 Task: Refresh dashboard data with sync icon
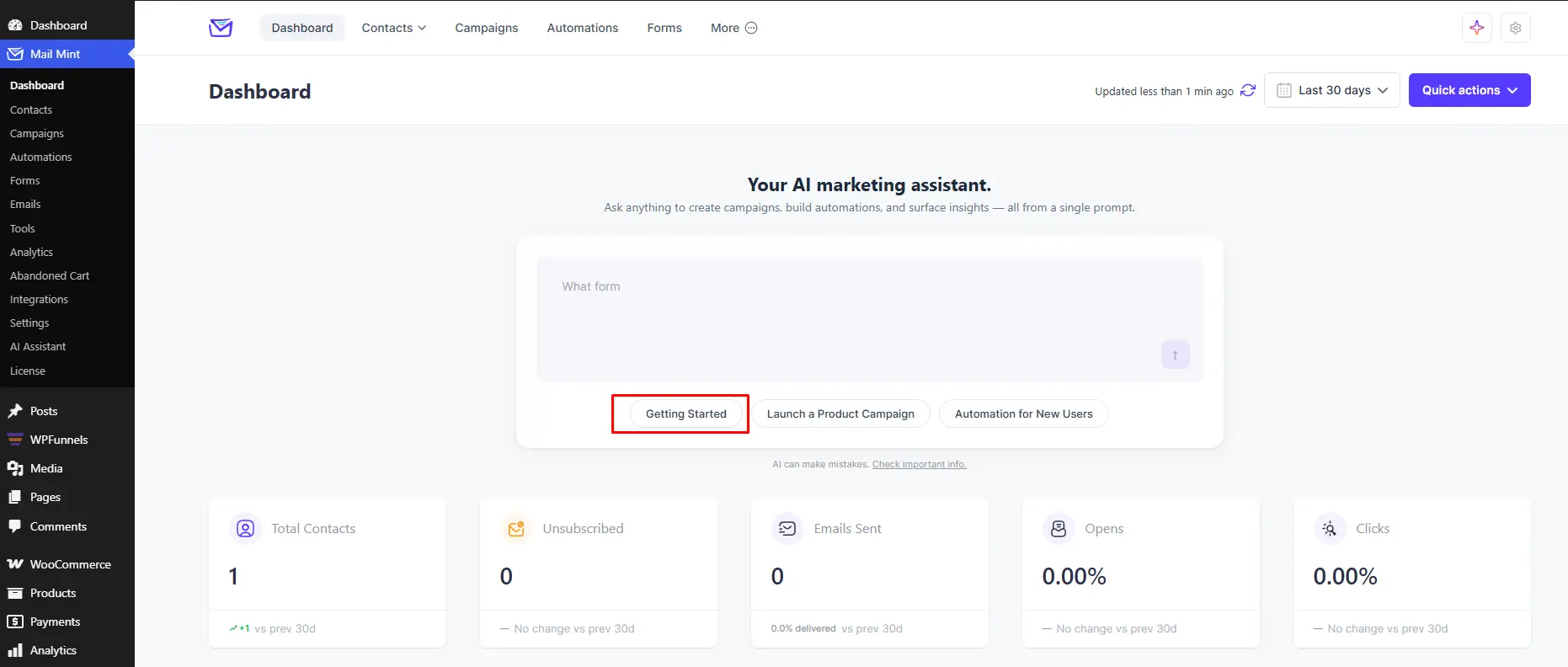point(1248,90)
